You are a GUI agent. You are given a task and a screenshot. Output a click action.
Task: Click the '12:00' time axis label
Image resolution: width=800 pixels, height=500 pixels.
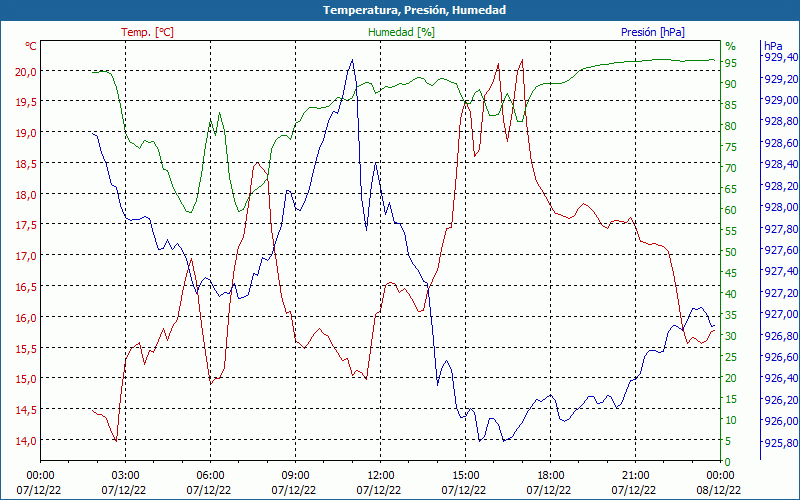click(380, 476)
